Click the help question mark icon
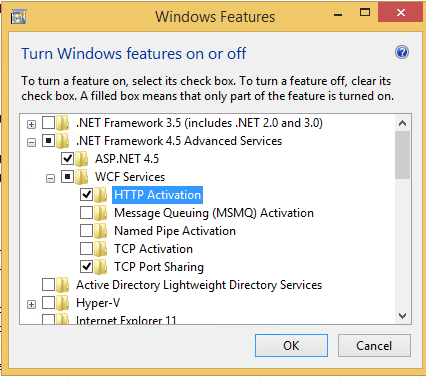Screen dimensions: 426x379 click(402, 52)
